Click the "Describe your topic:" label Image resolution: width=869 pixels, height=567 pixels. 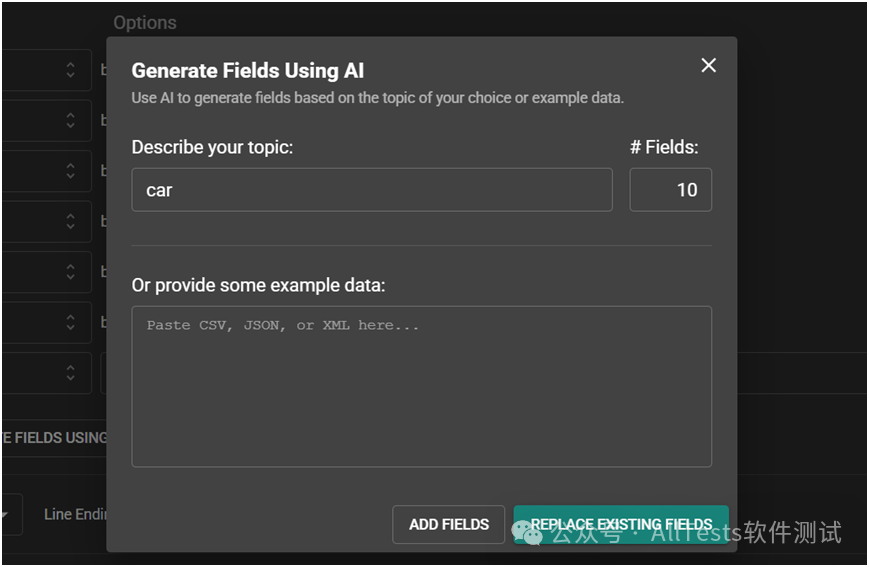tap(212, 147)
